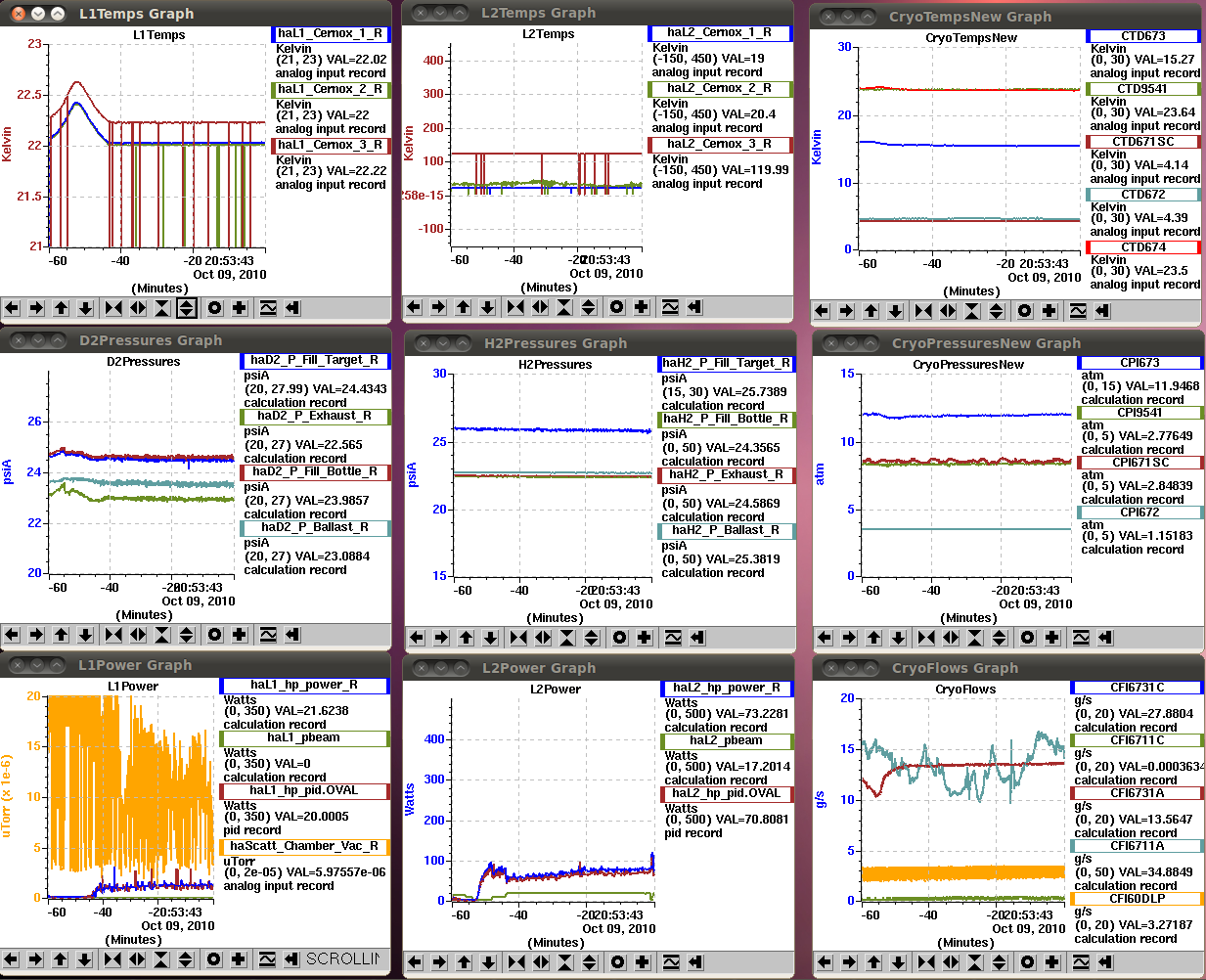Pan right in CryoFlows Graph toolbar
This screenshot has height=980, width=1206.
[x=849, y=962]
